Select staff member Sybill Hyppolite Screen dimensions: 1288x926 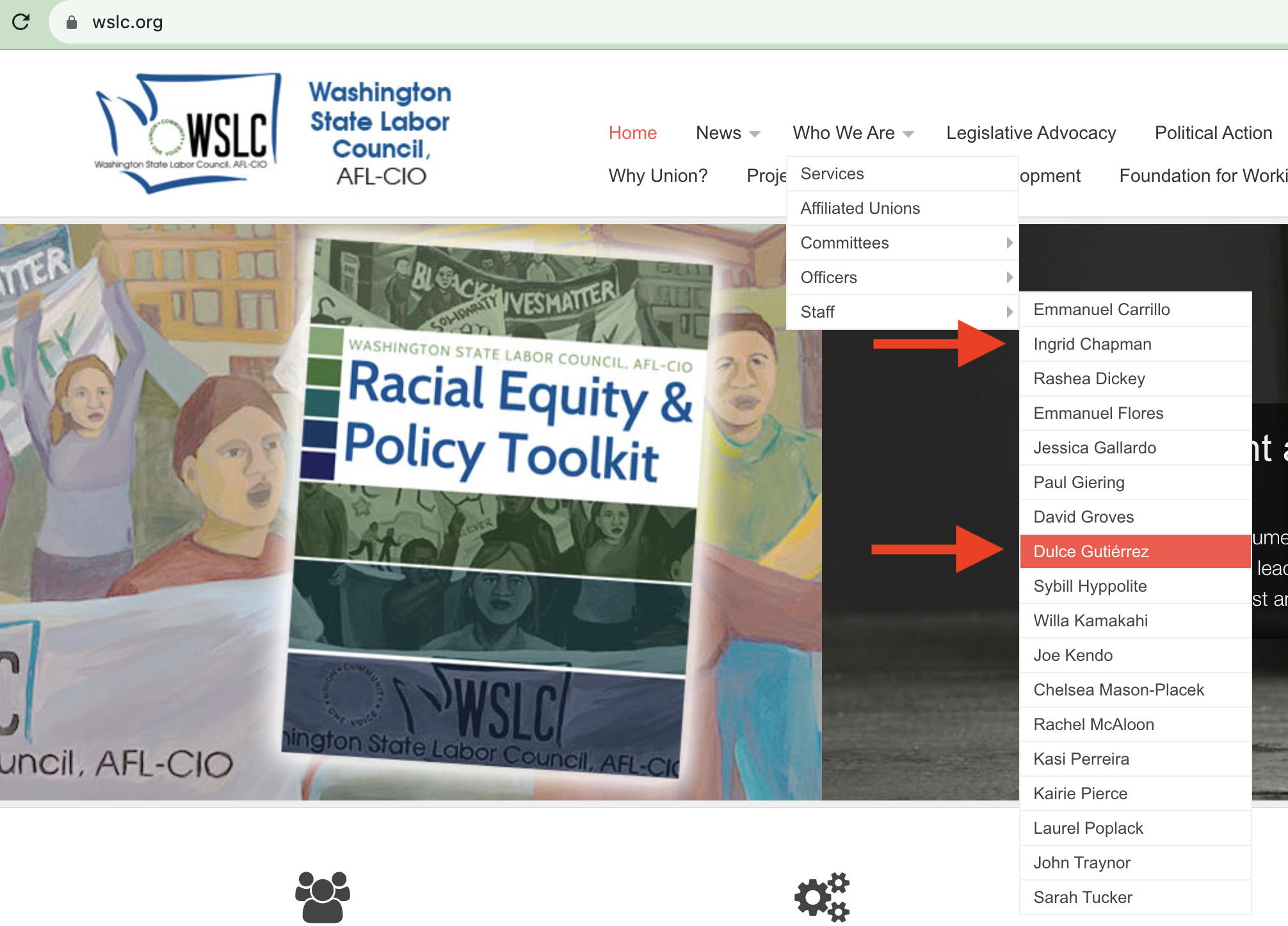click(x=1135, y=586)
